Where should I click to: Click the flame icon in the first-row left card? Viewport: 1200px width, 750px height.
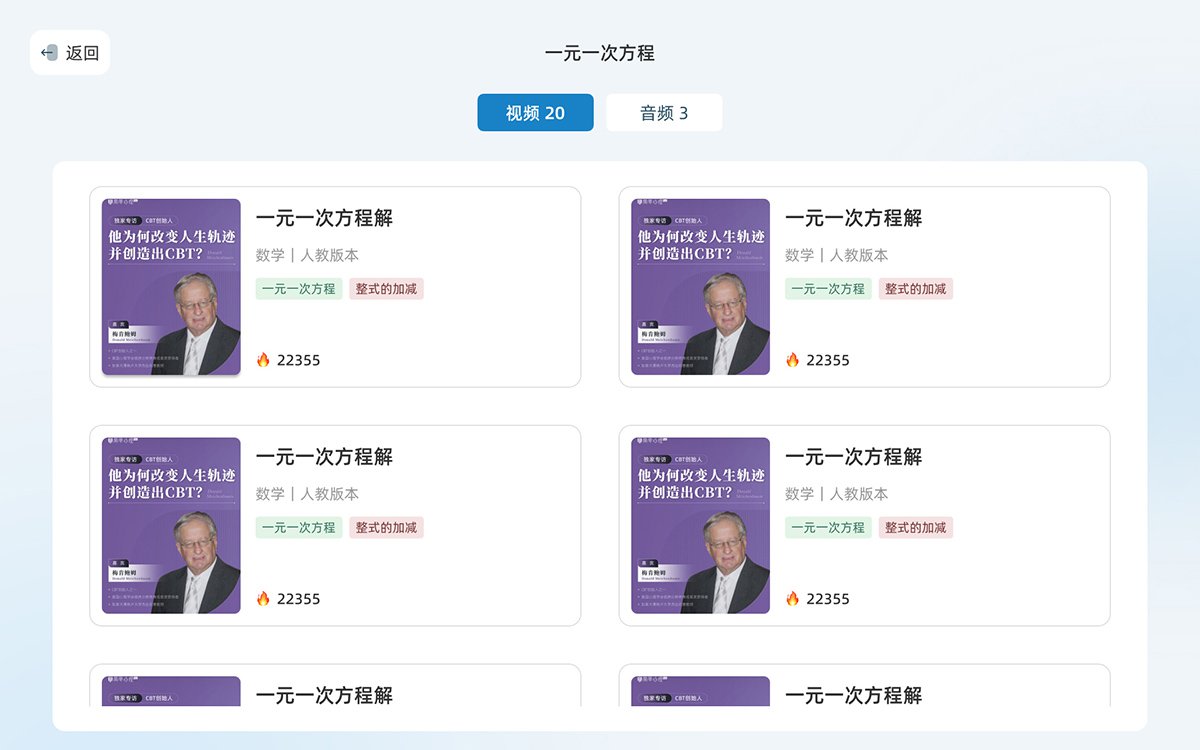(263, 359)
